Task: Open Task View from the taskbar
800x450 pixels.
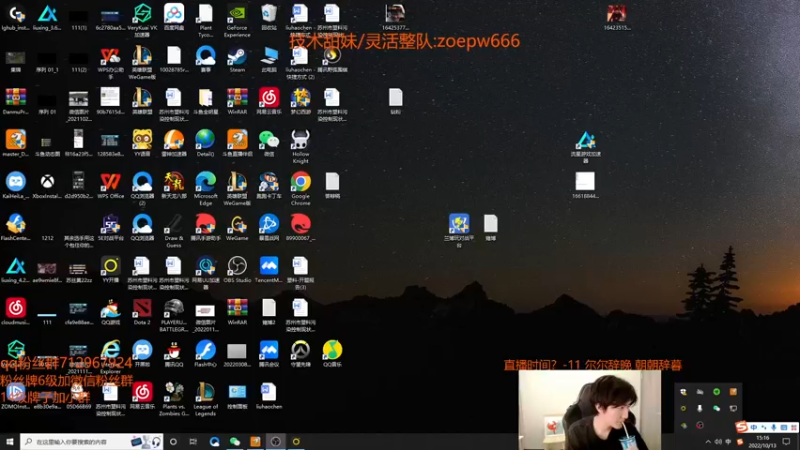Action: tap(193, 441)
